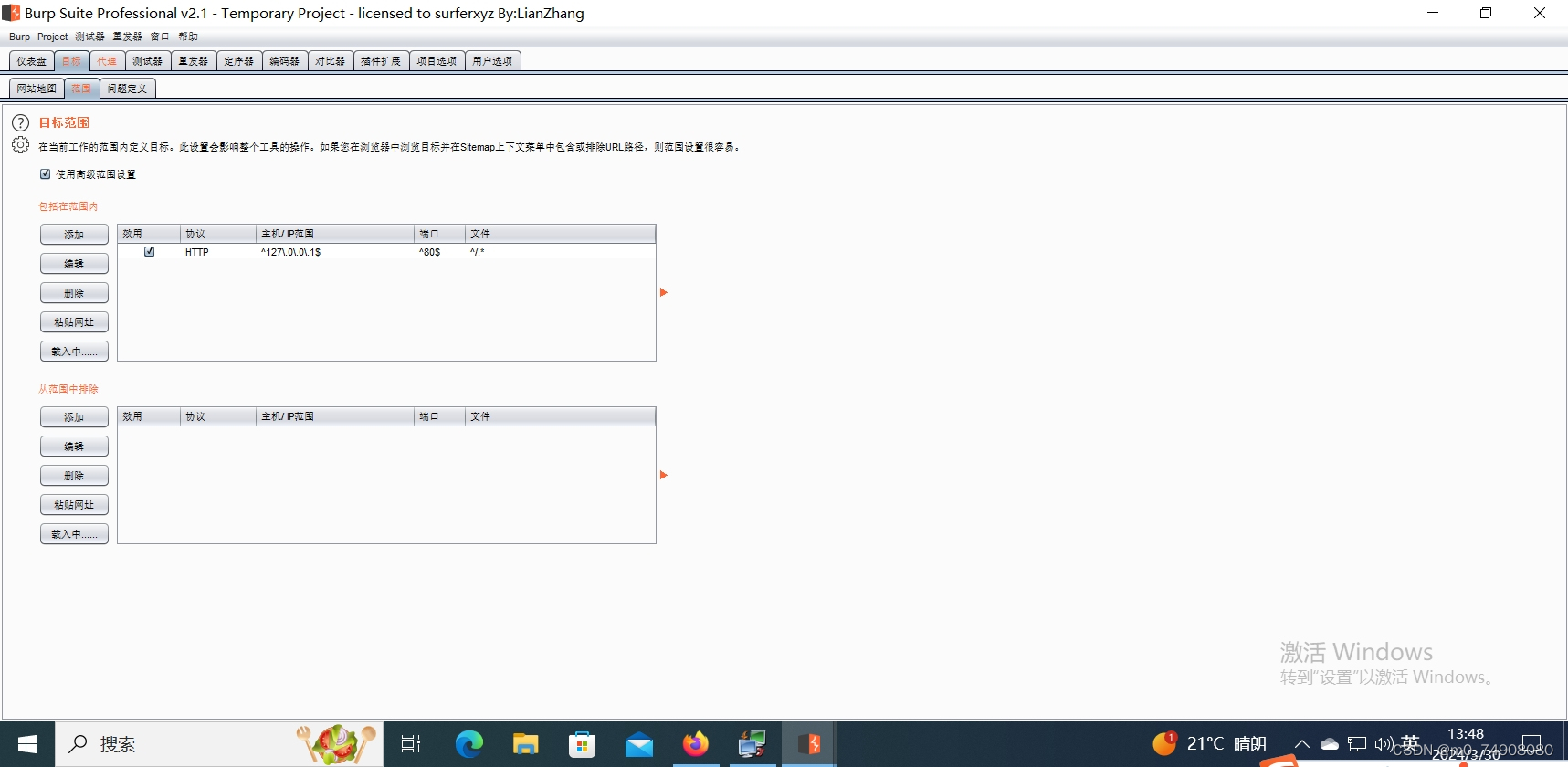
Task: Switch to the 测试器 tab in the tab row
Action: [x=147, y=61]
